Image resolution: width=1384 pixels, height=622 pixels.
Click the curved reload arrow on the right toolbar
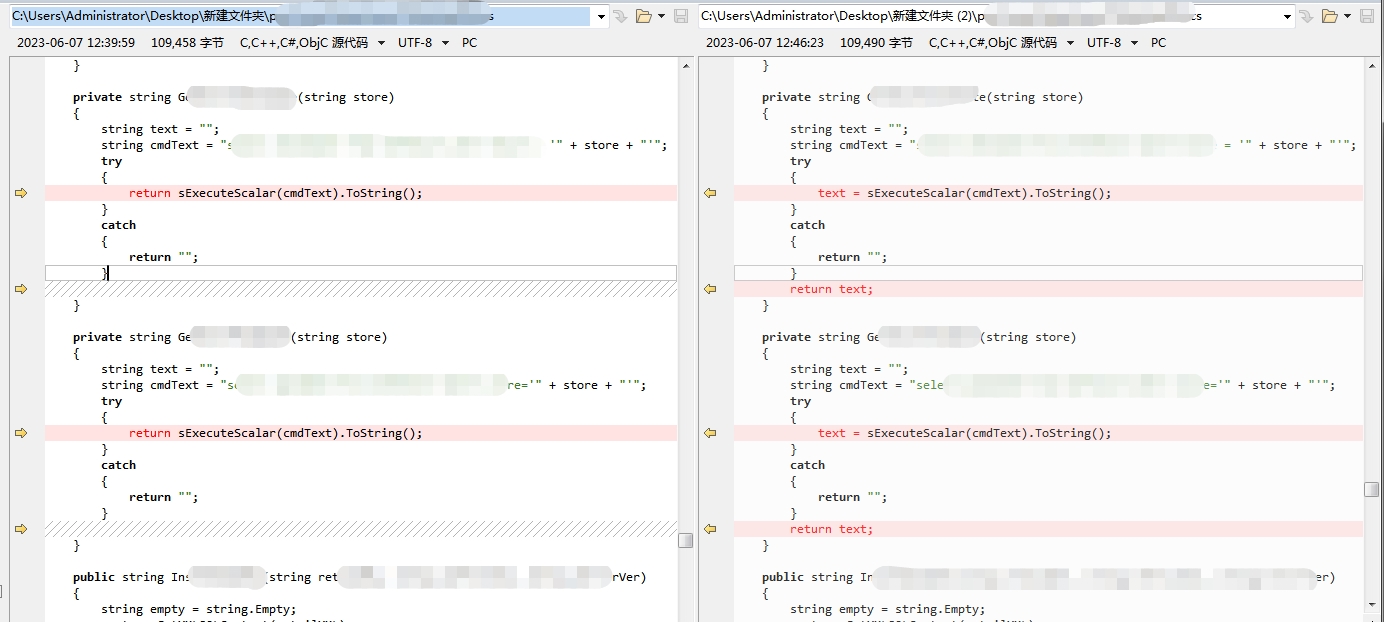[x=1307, y=15]
